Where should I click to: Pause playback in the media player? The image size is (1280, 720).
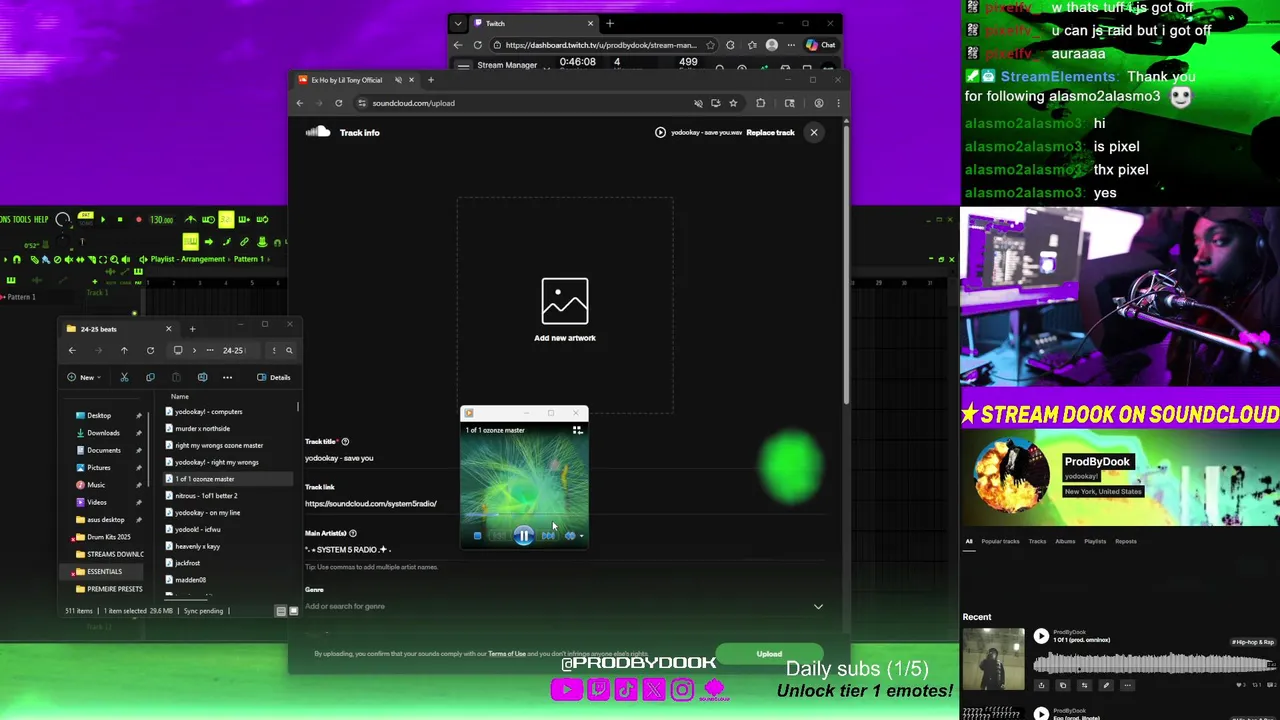coord(523,536)
